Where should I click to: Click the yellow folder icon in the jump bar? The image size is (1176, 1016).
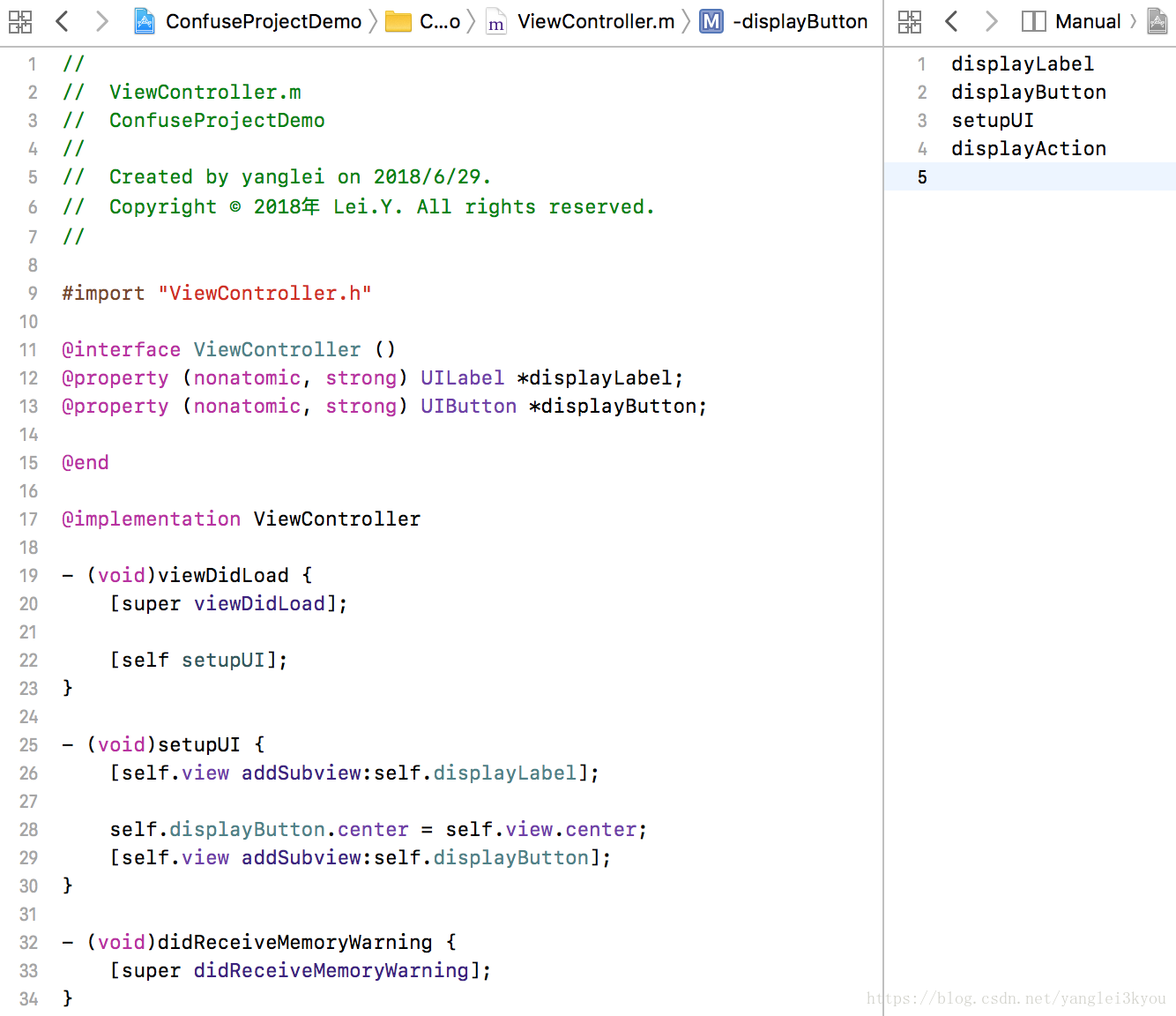click(x=398, y=21)
